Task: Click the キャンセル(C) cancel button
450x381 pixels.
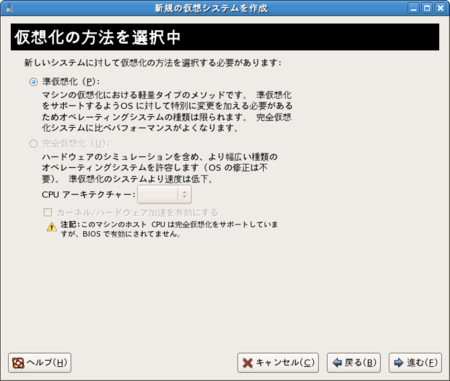Action: point(278,363)
